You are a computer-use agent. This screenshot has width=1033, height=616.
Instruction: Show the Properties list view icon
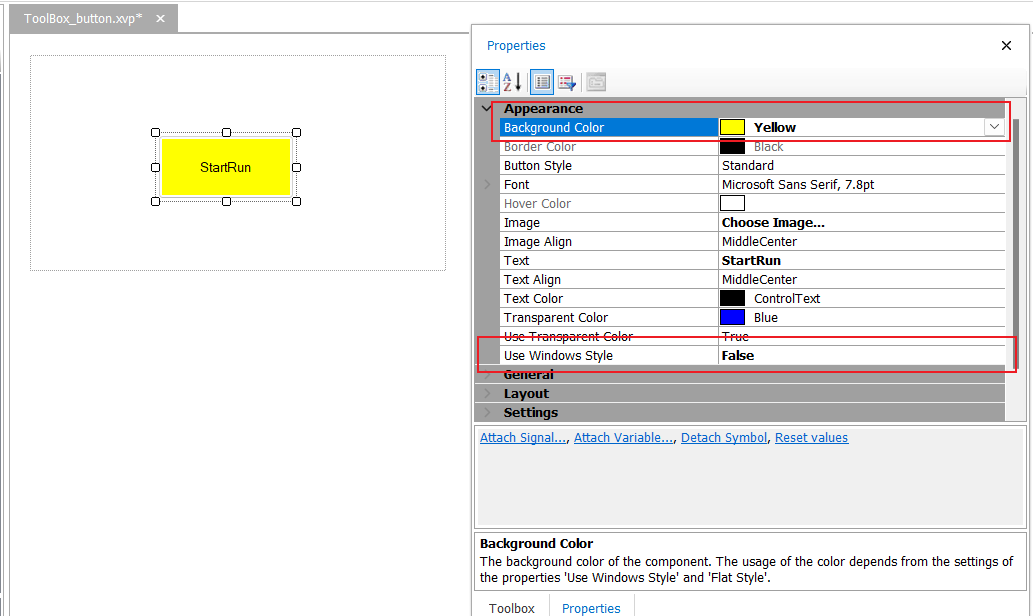(542, 82)
